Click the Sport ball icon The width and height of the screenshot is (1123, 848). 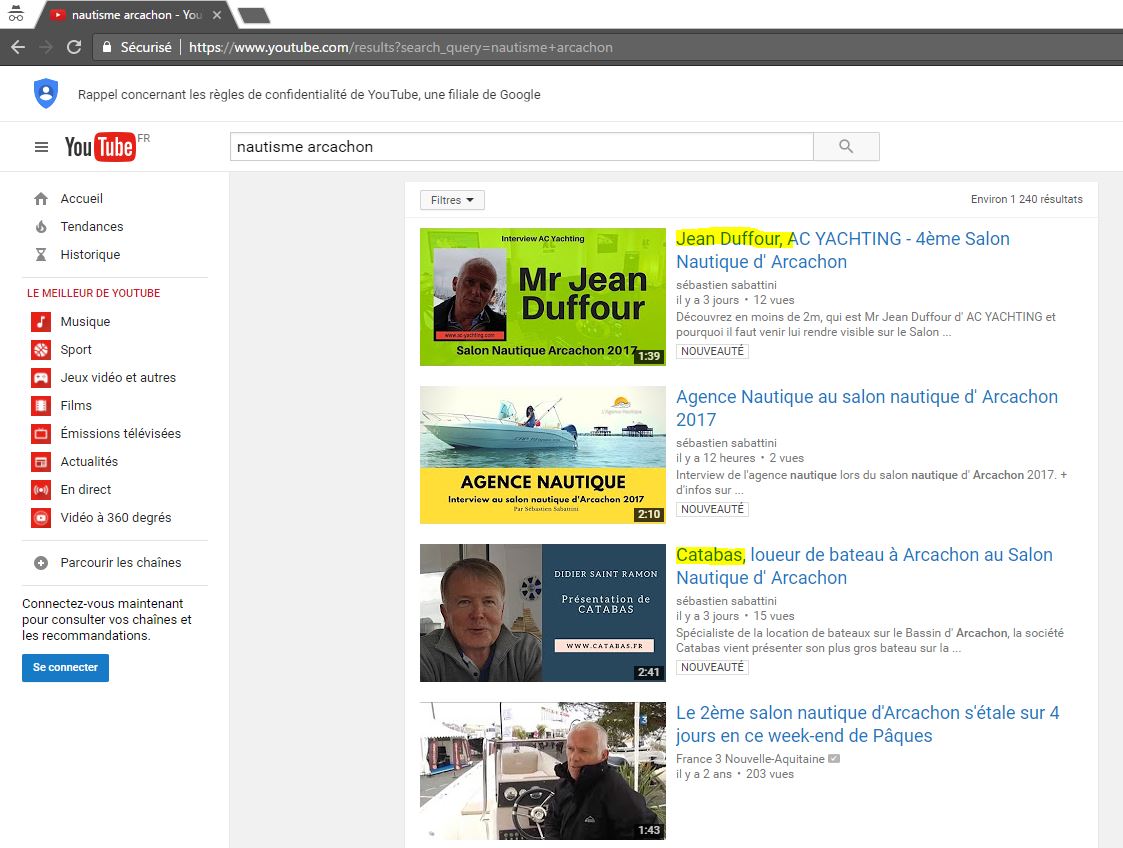click(41, 350)
